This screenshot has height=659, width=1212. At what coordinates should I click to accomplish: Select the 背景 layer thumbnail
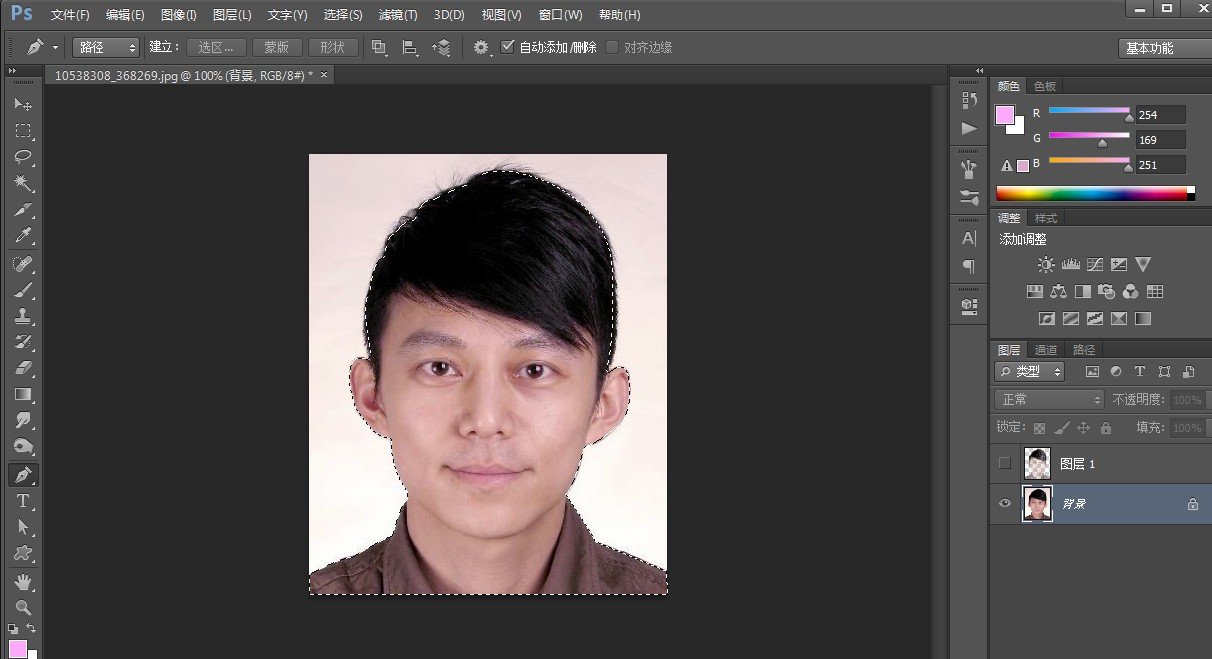[x=1037, y=503]
